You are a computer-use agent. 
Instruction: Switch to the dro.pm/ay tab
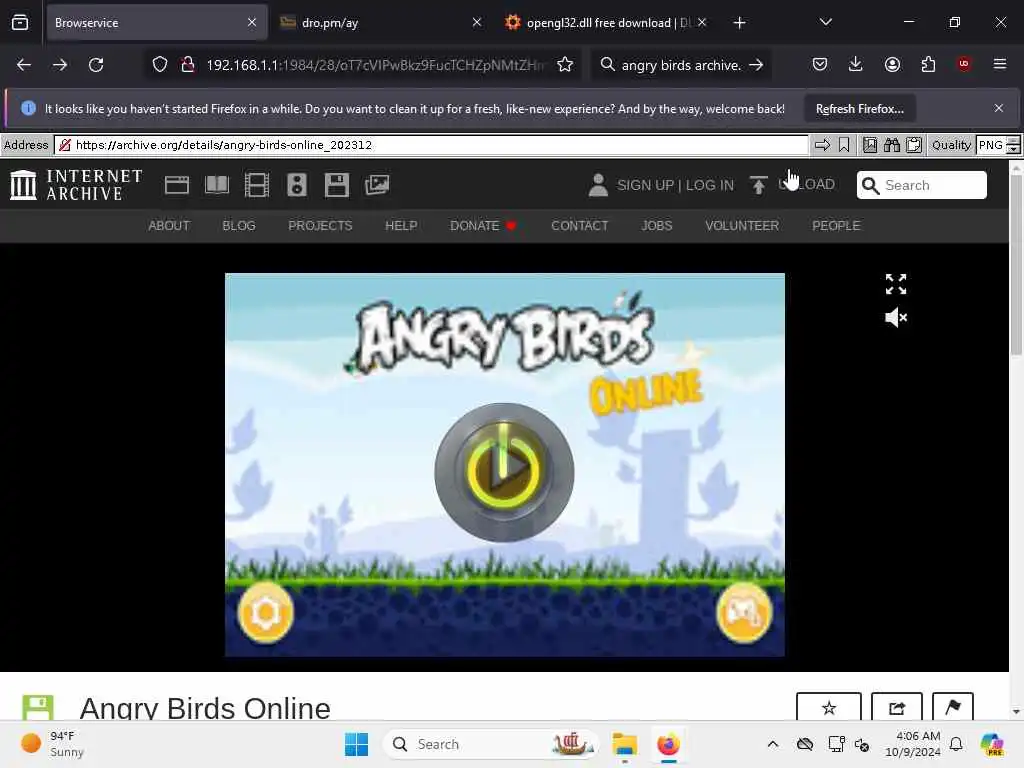pos(381,23)
